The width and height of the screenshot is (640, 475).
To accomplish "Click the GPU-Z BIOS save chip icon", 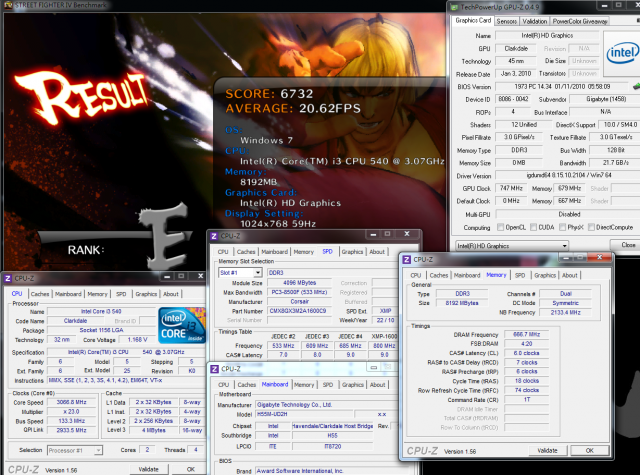I will [636, 86].
